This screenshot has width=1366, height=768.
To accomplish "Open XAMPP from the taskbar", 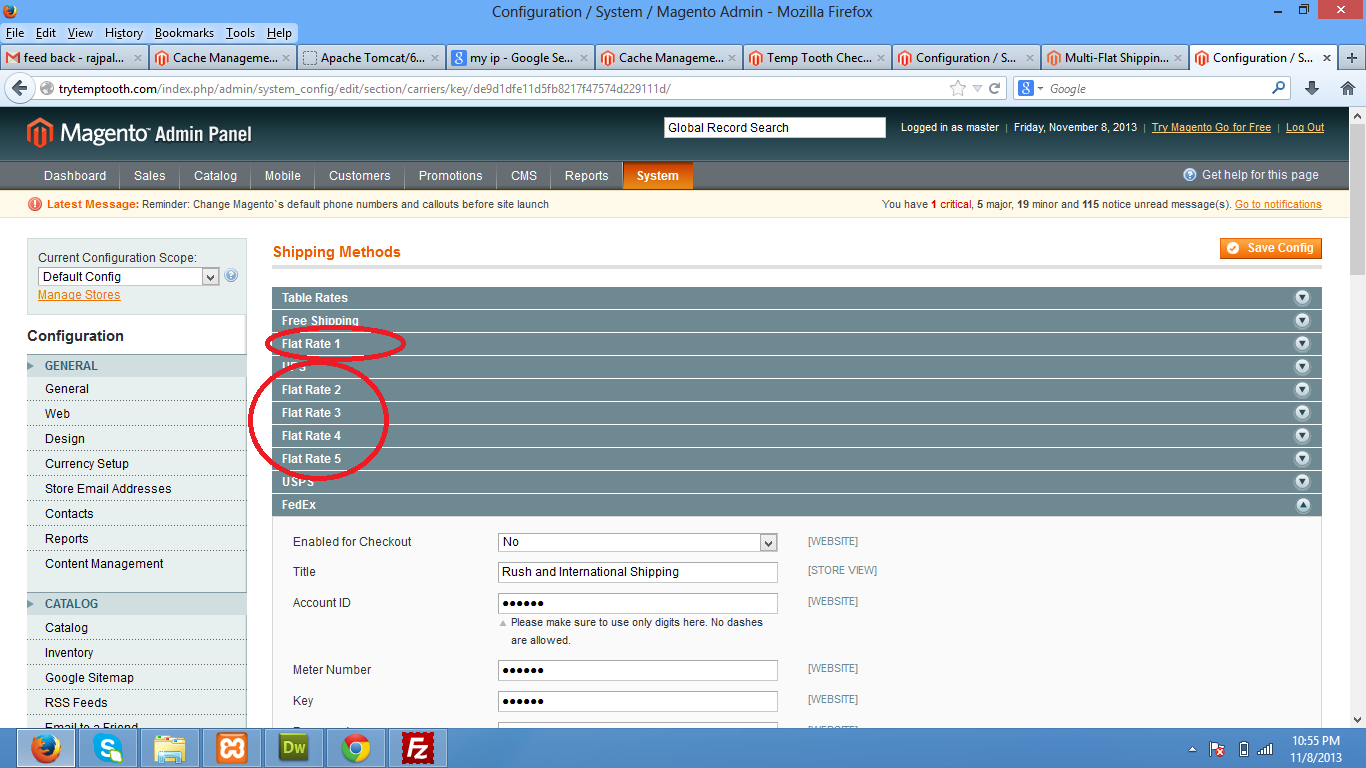I will [x=232, y=748].
